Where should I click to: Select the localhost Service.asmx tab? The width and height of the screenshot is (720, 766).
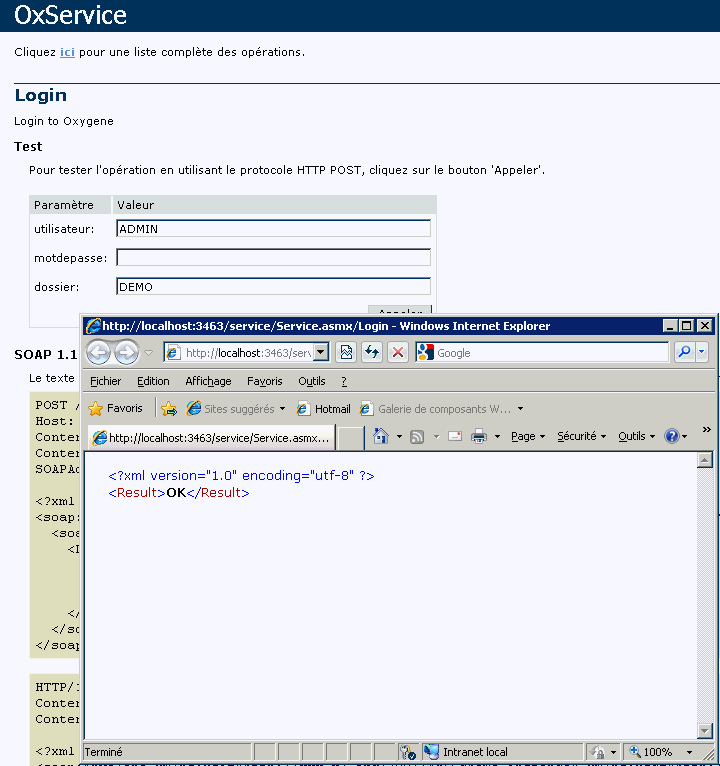click(x=212, y=437)
